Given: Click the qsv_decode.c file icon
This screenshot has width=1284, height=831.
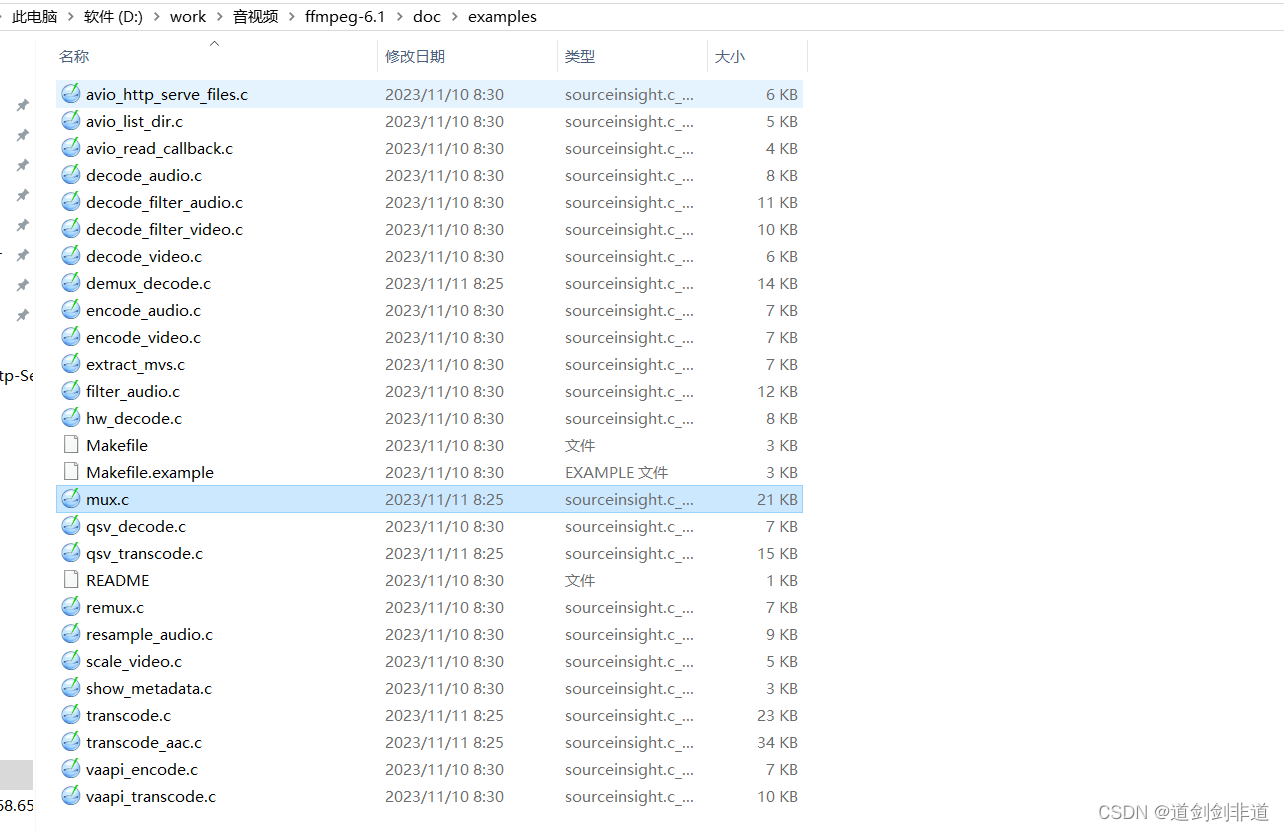Looking at the screenshot, I should click(x=70, y=526).
